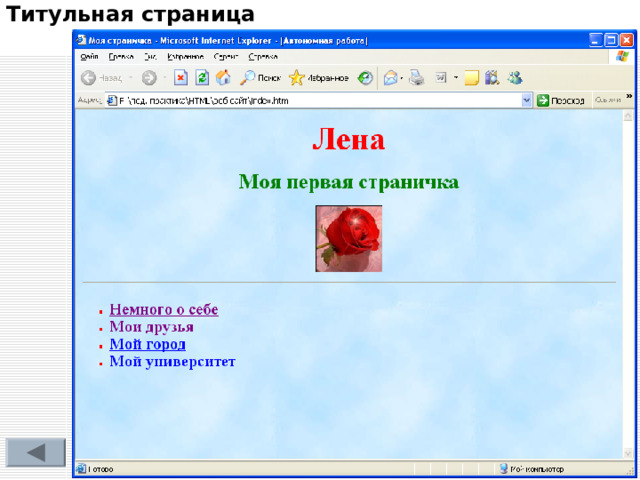Click the Print toolbar icon
The height and width of the screenshot is (480, 640).
(x=416, y=78)
